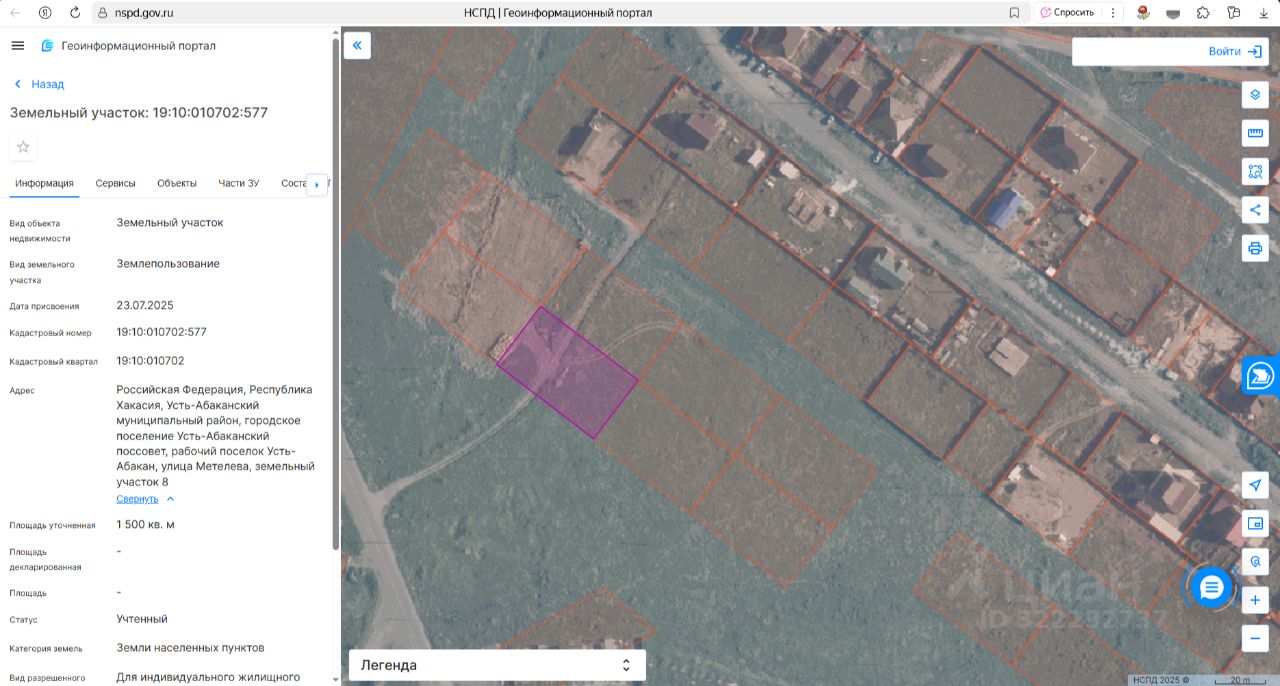Click the side panel vertical scrollbar
Screen dimensions: 1280x686
335,295
